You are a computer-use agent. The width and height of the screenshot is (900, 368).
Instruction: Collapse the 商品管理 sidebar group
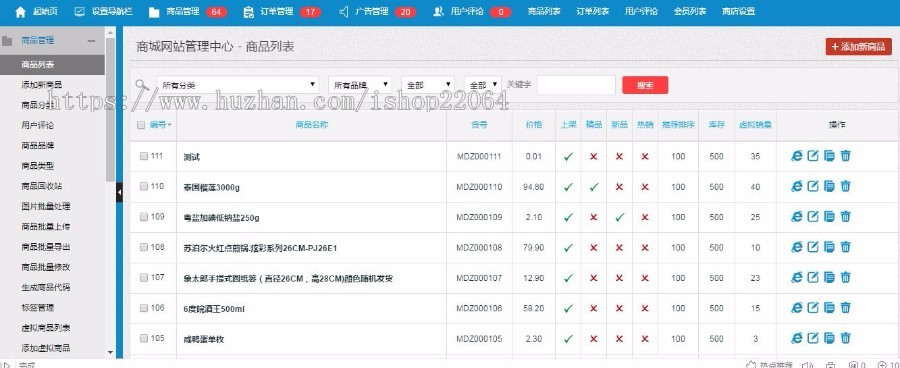pyautogui.click(x=91, y=41)
